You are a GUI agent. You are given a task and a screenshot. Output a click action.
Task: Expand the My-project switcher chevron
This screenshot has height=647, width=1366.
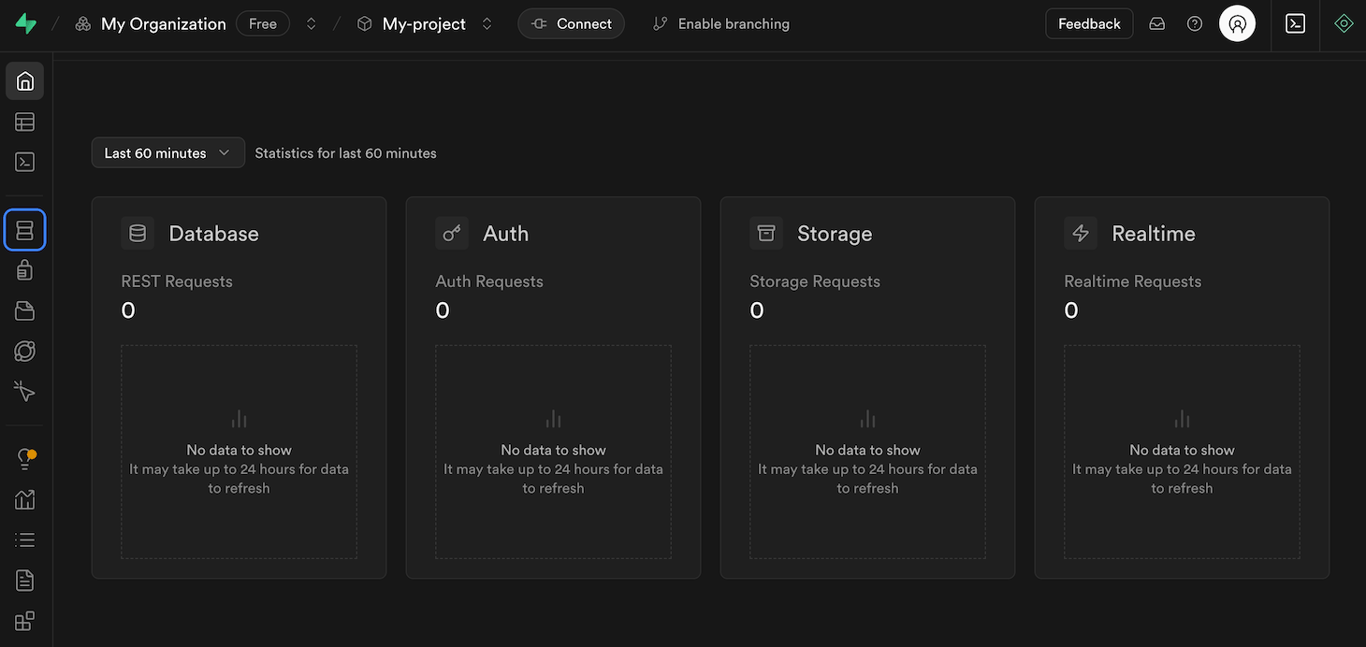point(486,22)
